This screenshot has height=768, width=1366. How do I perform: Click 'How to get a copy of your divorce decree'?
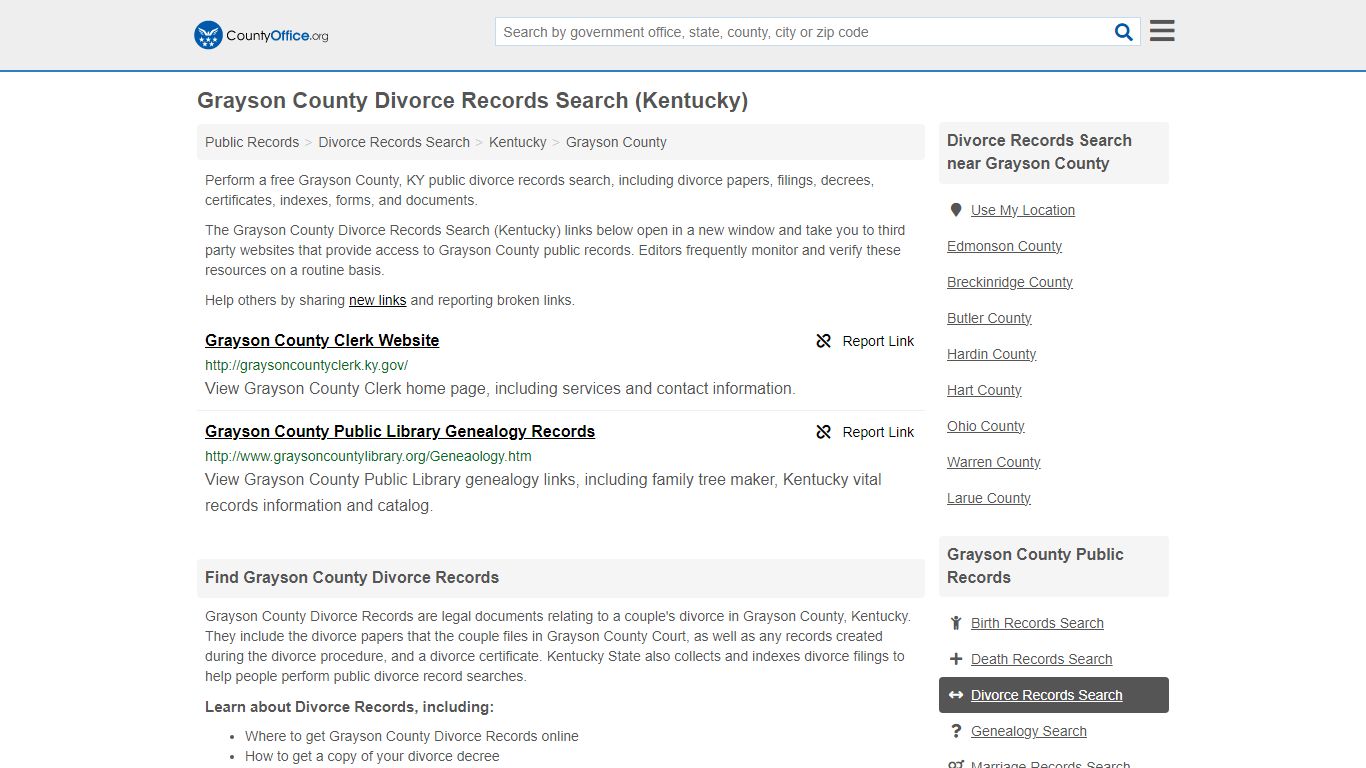coord(372,756)
